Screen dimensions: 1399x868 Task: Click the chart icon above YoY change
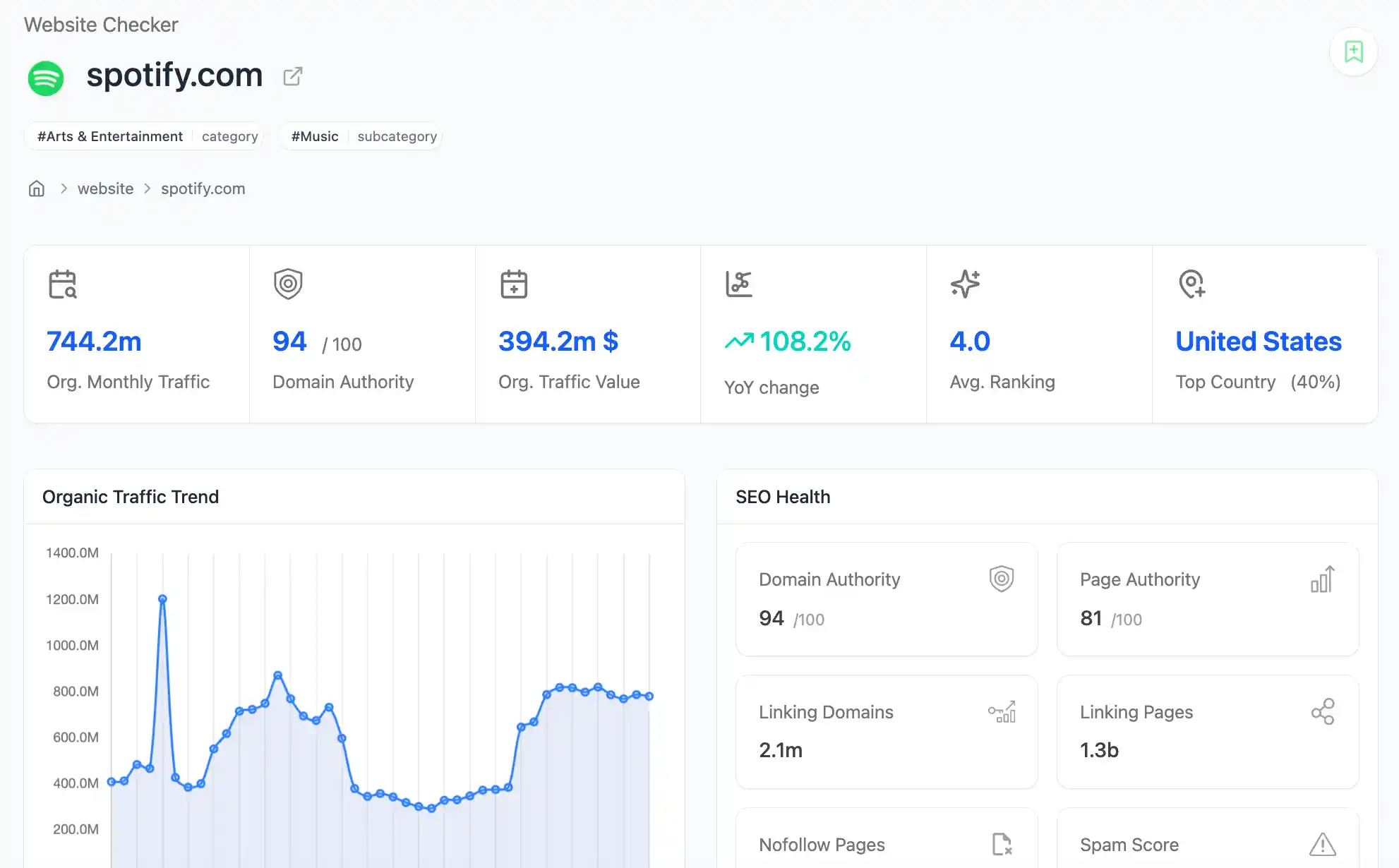click(739, 284)
